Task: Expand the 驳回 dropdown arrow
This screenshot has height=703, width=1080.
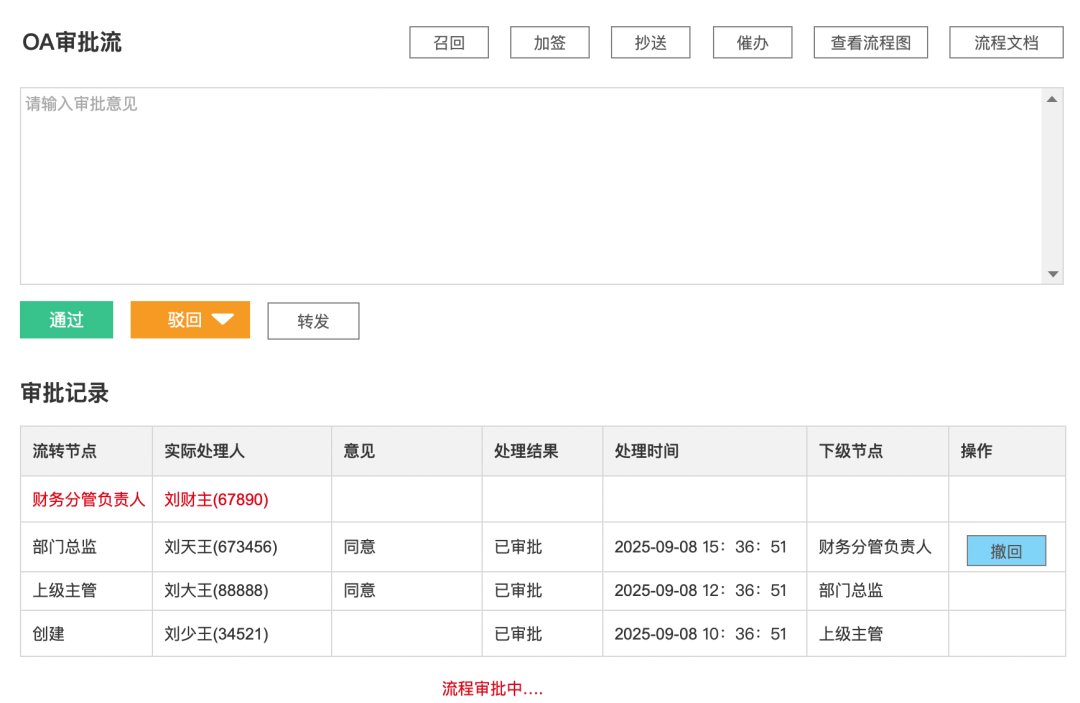Action: point(223,320)
